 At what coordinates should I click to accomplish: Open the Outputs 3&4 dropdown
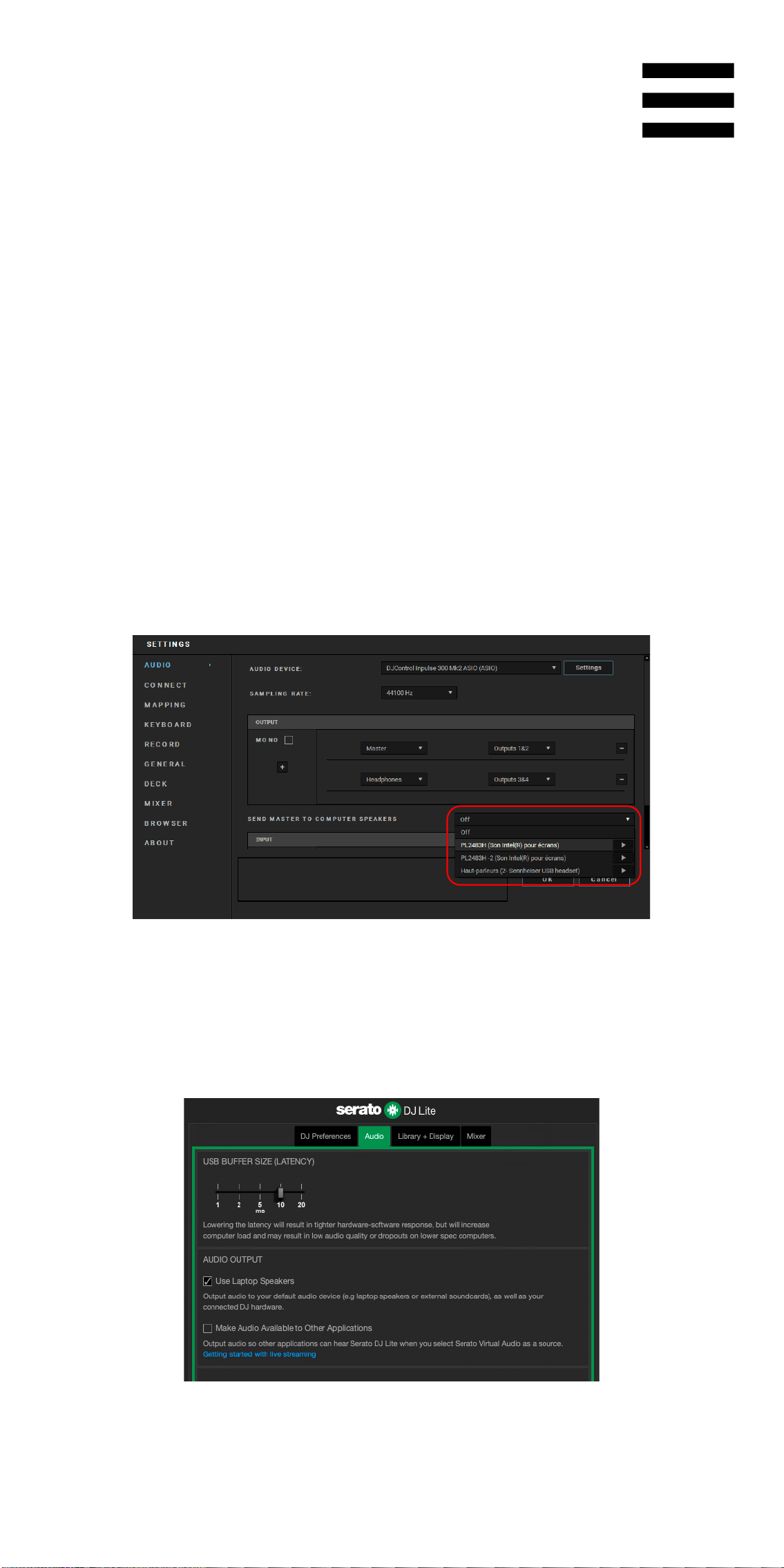[522, 780]
